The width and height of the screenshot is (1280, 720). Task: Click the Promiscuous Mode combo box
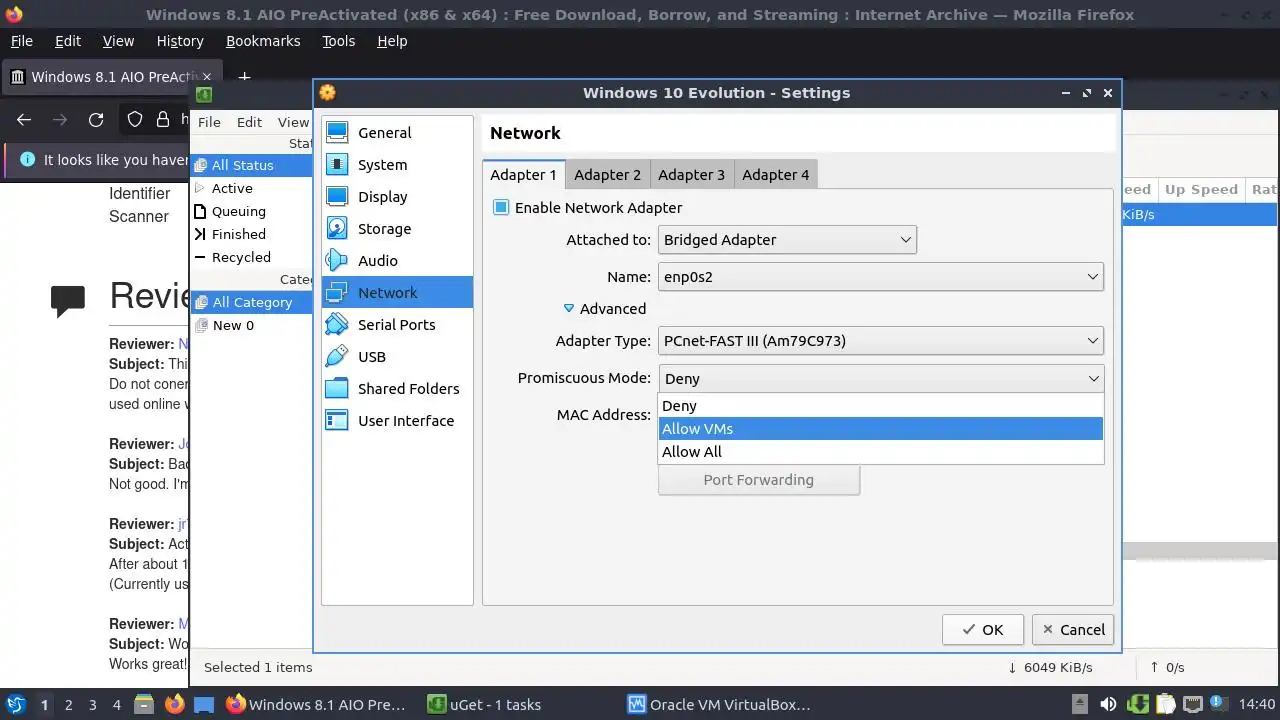tap(881, 378)
